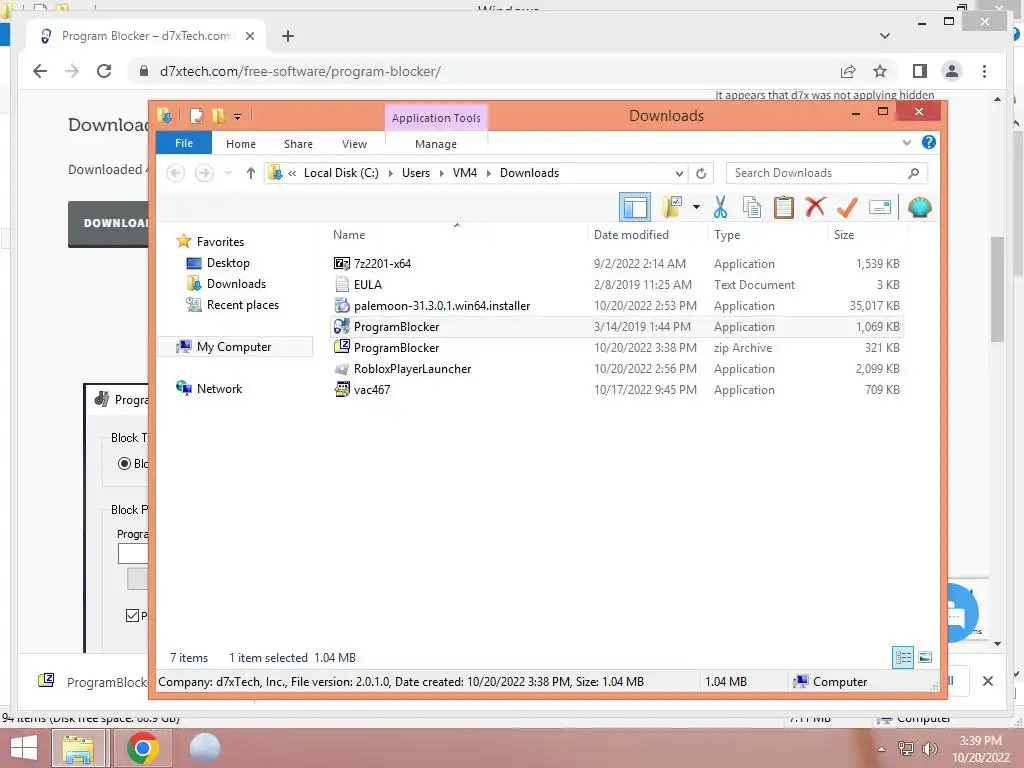
Task: Select the vac467 application file
Action: tap(616, 389)
